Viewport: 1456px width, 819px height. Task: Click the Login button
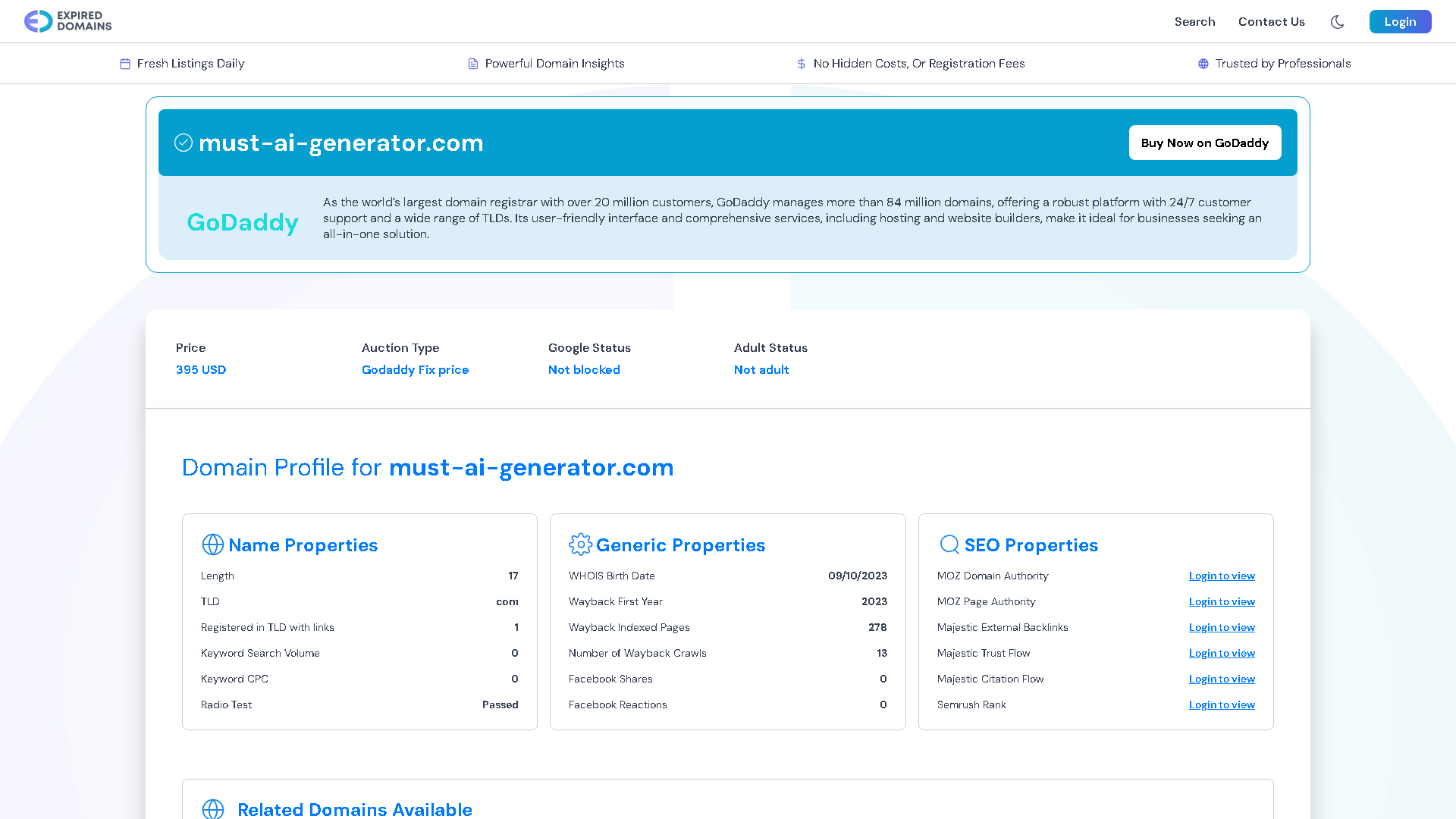(x=1400, y=21)
